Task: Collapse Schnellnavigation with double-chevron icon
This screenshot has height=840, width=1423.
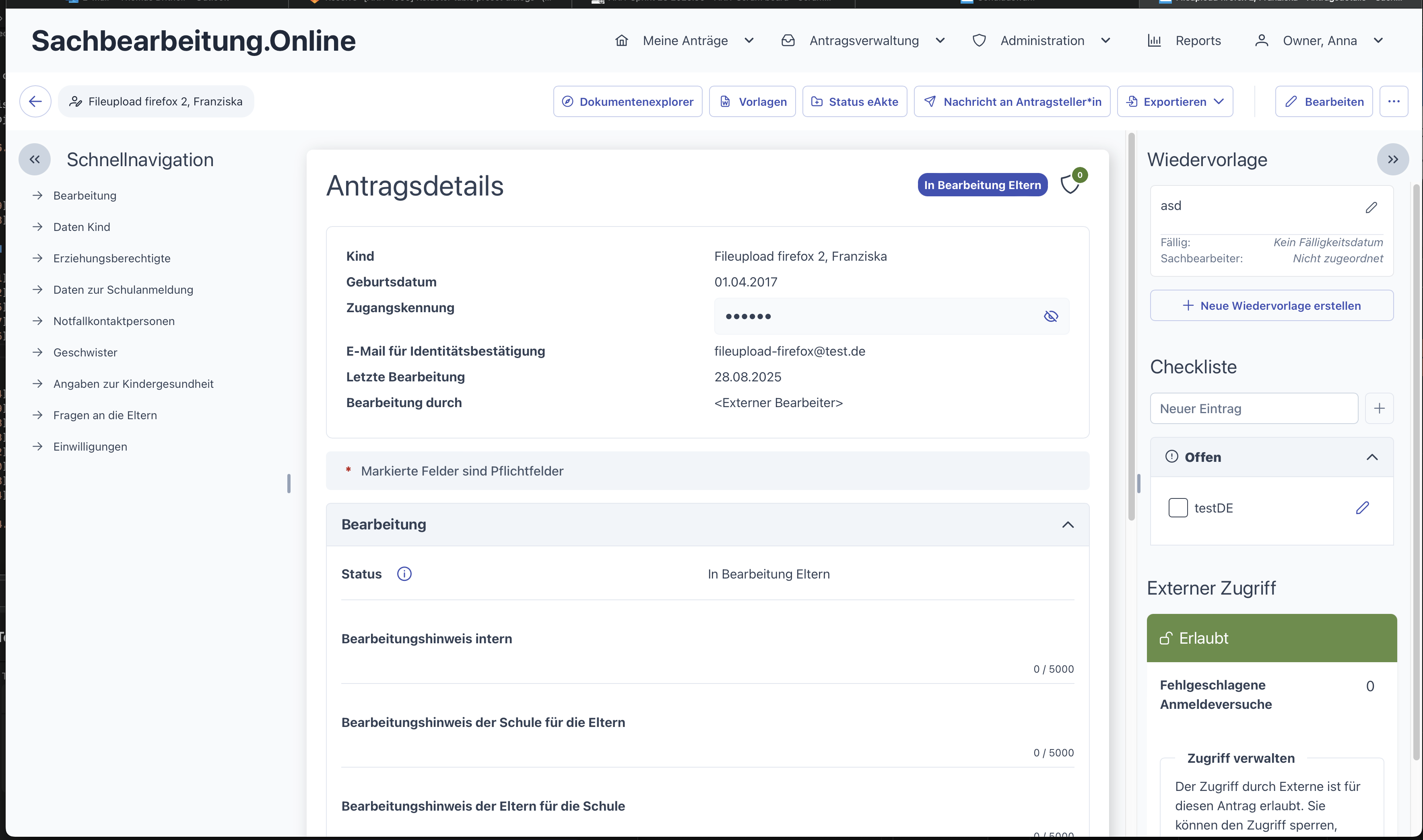Action: pos(35,160)
